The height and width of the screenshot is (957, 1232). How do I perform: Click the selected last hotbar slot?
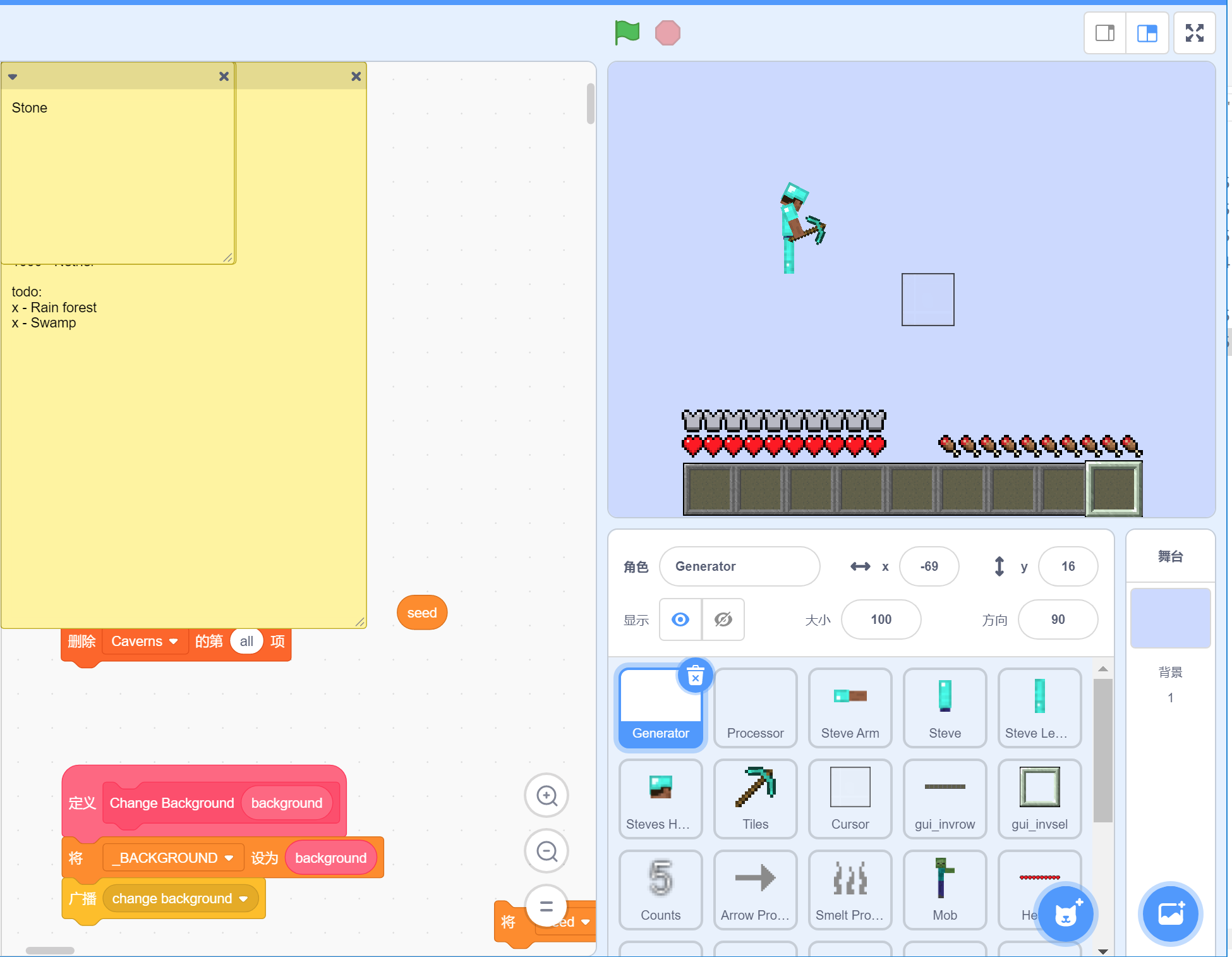coord(1114,489)
